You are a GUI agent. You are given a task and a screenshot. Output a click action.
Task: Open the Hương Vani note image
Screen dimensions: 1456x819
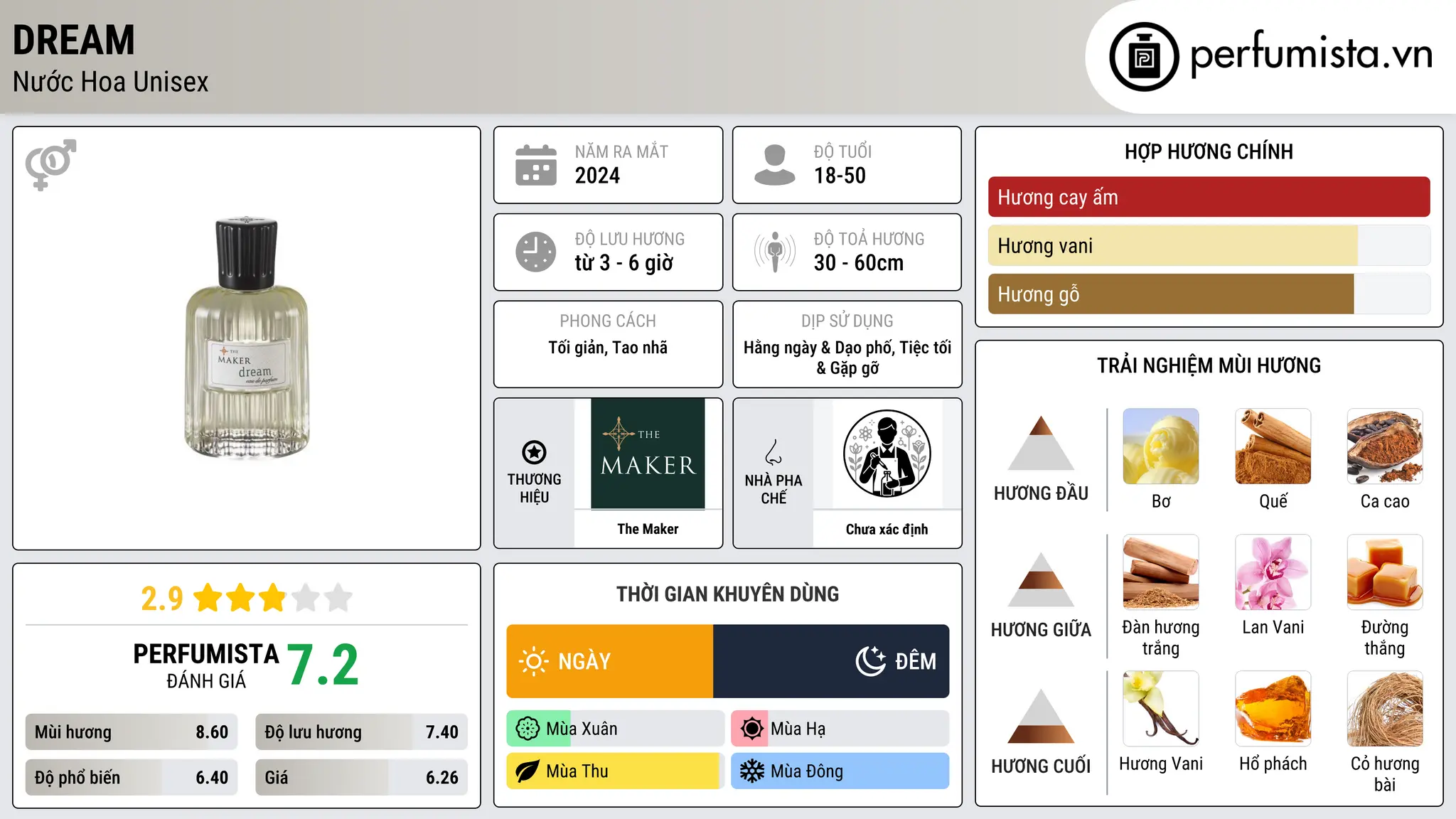coord(1161,709)
